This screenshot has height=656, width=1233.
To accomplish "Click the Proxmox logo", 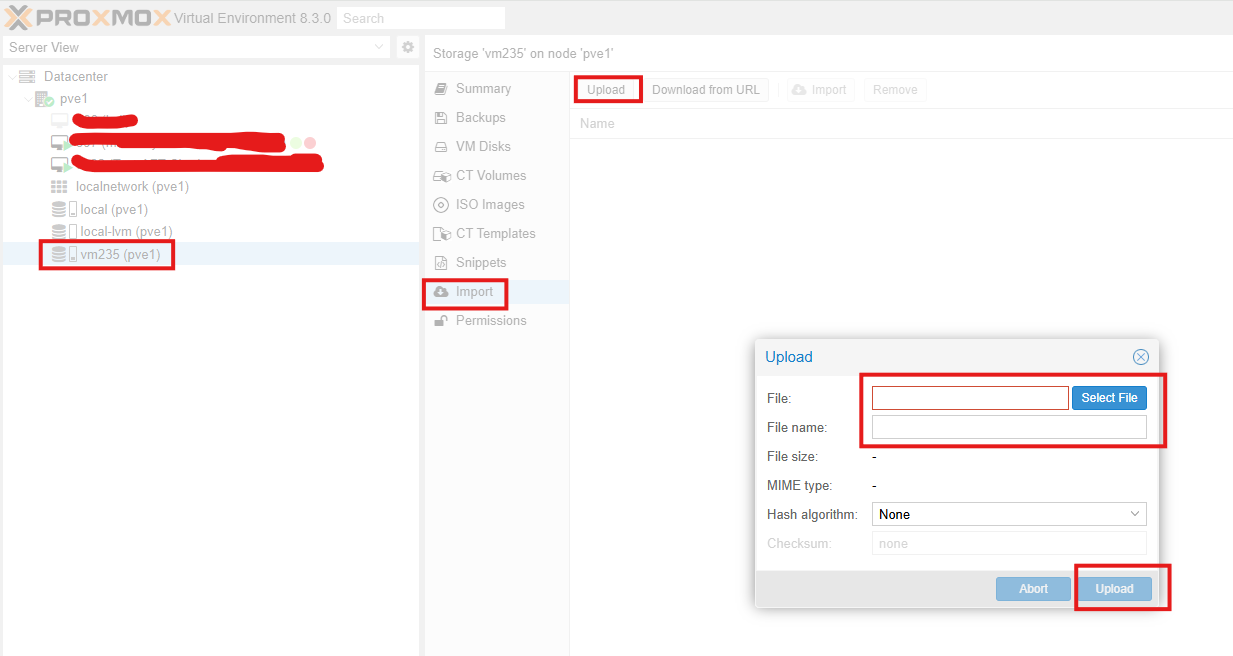I will coord(87,18).
